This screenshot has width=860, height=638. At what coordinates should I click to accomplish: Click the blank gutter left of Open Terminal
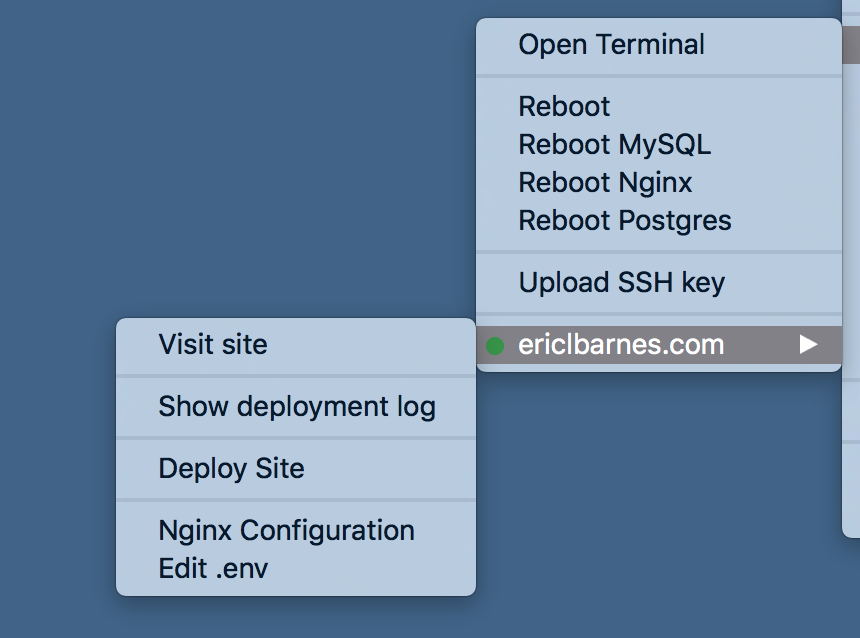pyautogui.click(x=497, y=44)
